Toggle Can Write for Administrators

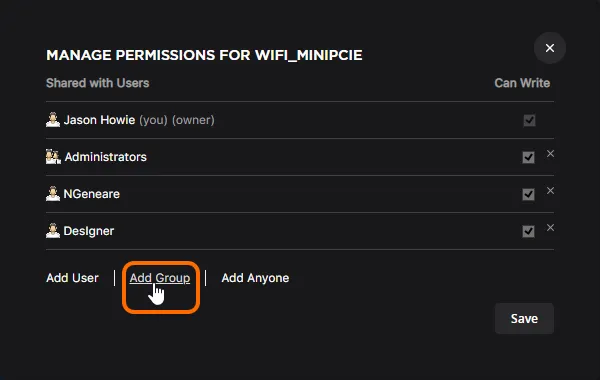pyautogui.click(x=528, y=157)
